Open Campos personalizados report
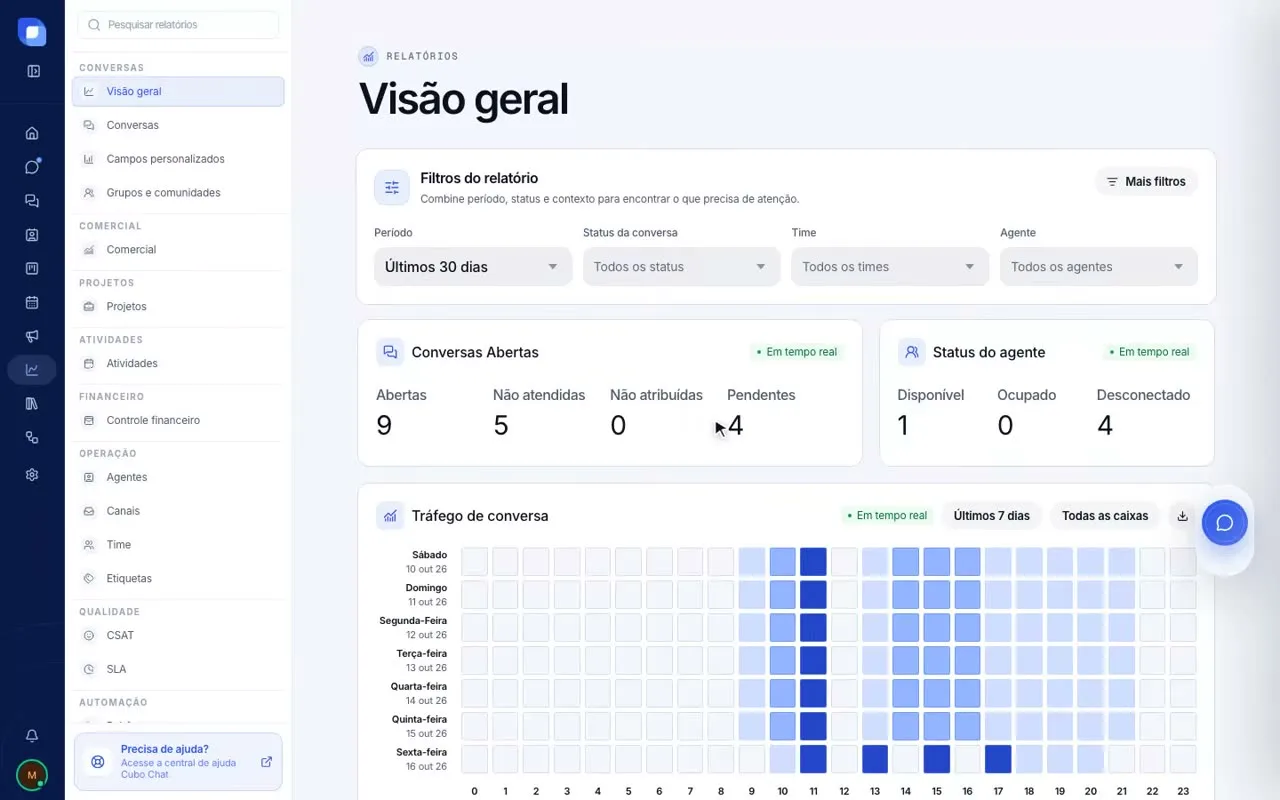This screenshot has width=1280, height=800. (x=178, y=159)
